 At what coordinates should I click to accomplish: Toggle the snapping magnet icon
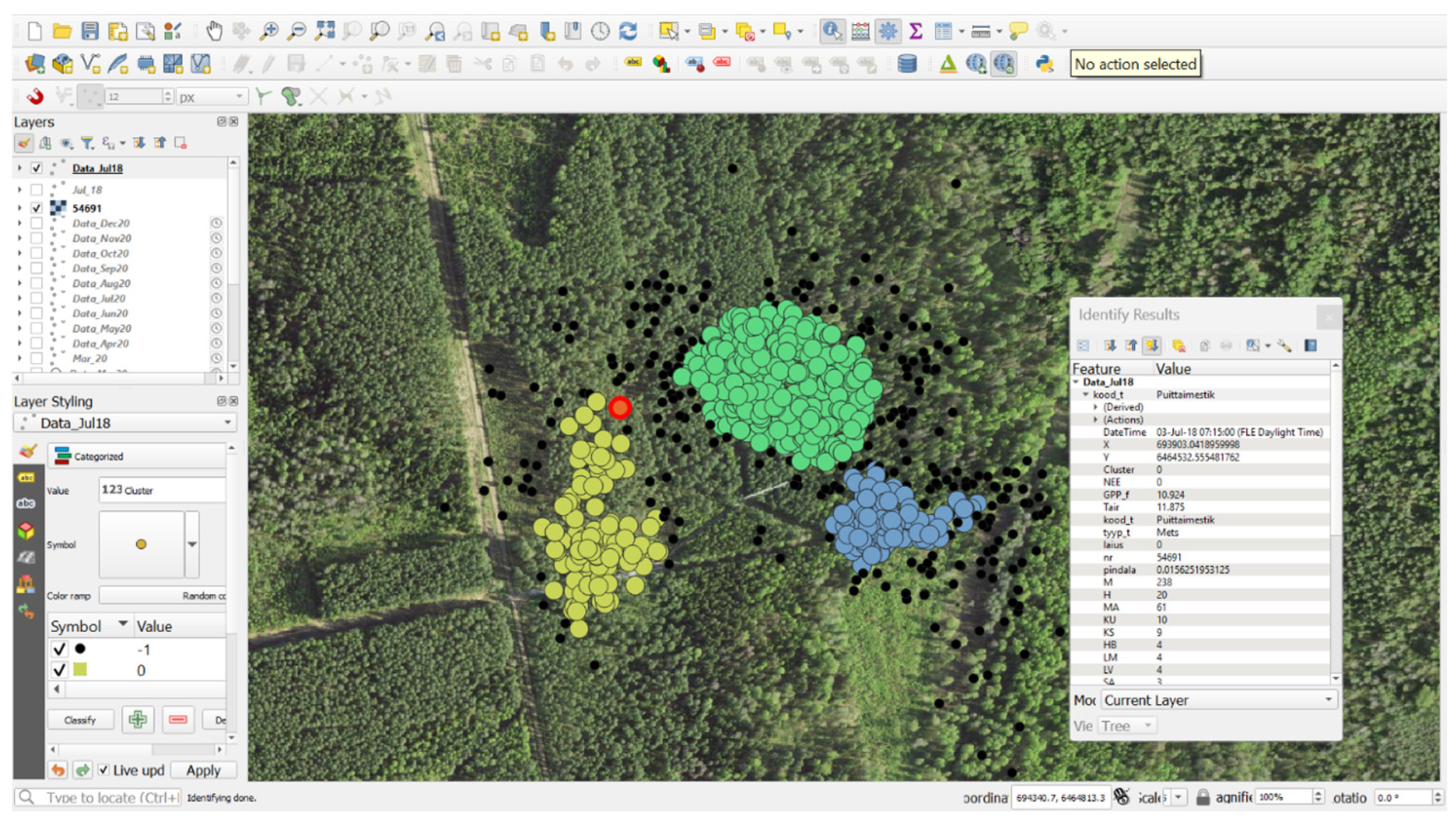pos(35,96)
